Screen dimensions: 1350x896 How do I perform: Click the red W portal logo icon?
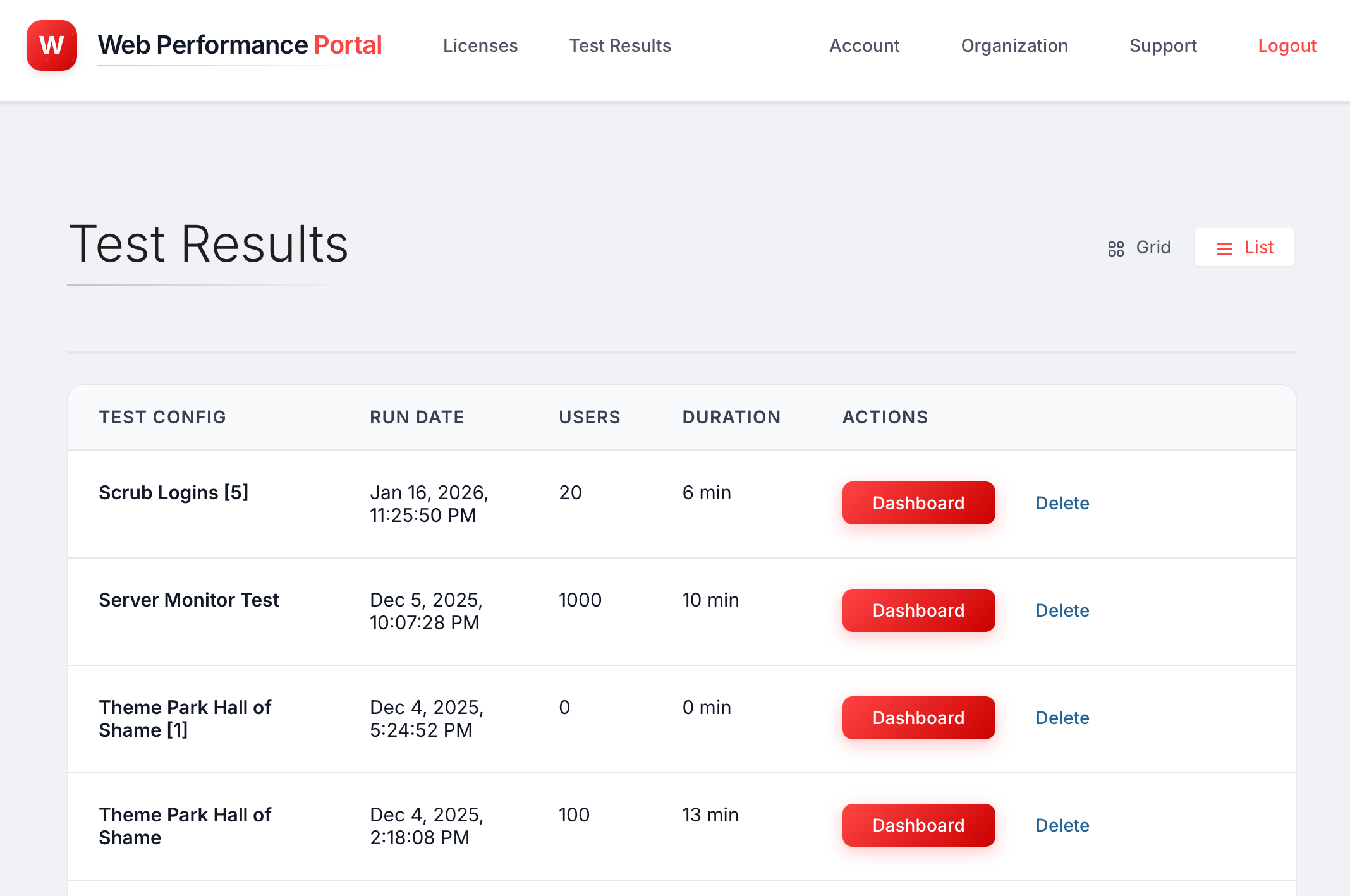52,45
